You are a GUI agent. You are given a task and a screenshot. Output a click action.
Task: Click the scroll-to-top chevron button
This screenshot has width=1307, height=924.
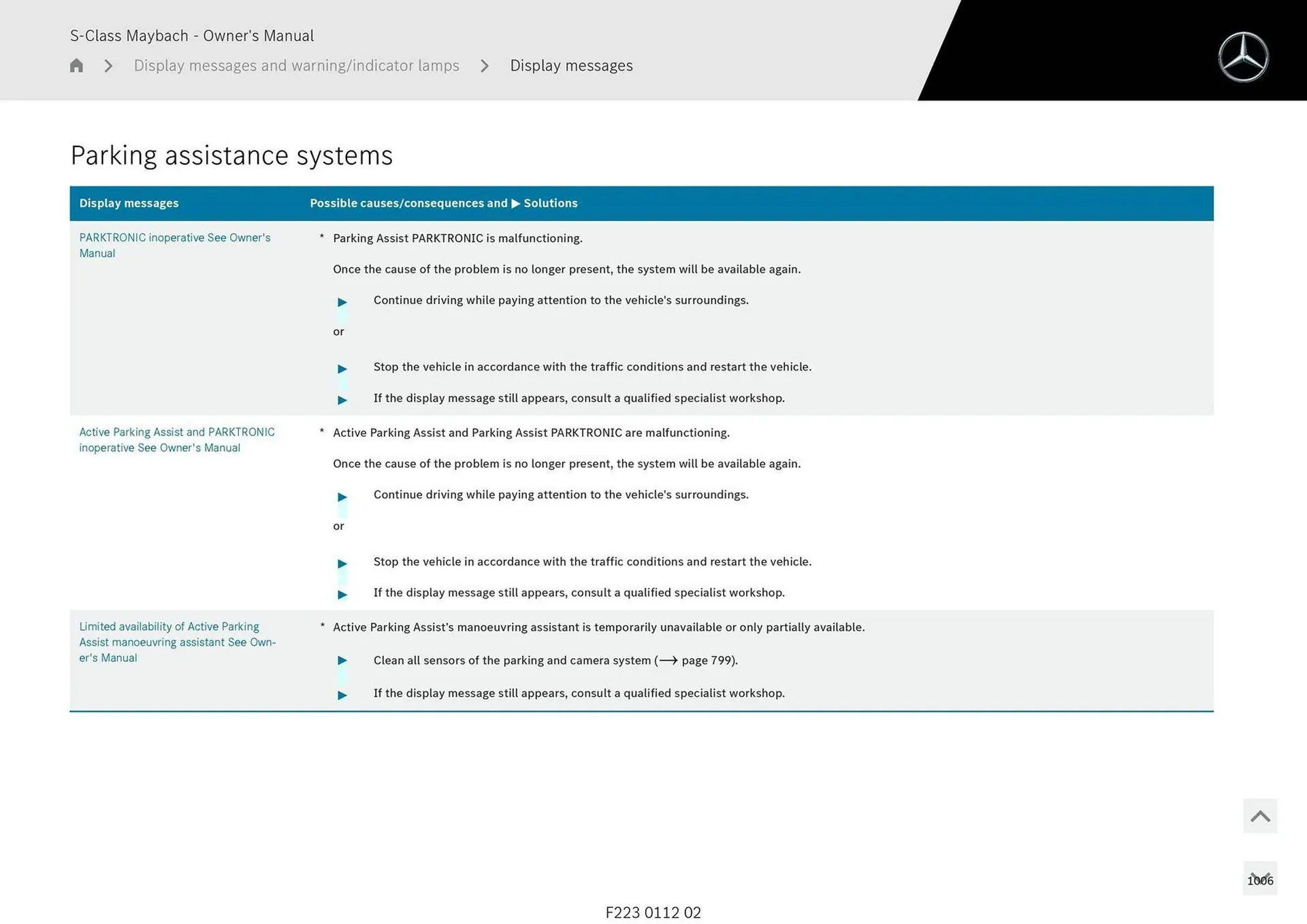click(x=1259, y=816)
